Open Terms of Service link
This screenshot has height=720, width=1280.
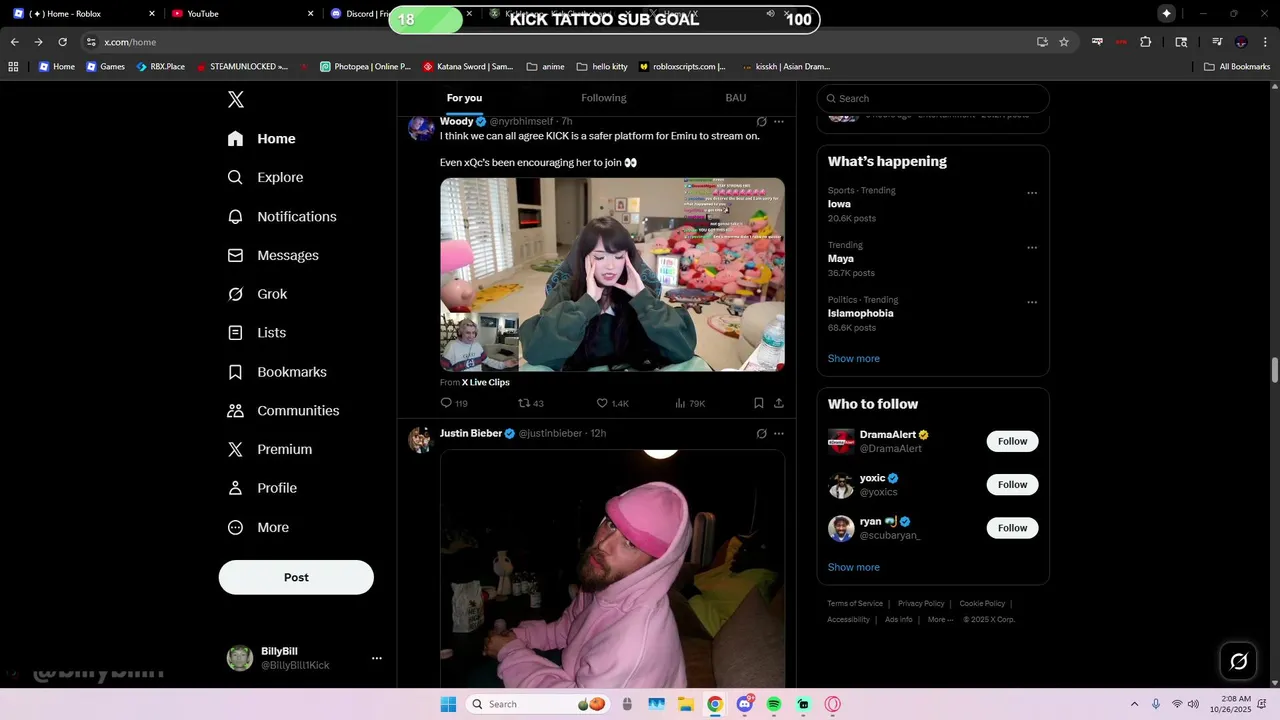pos(855,604)
